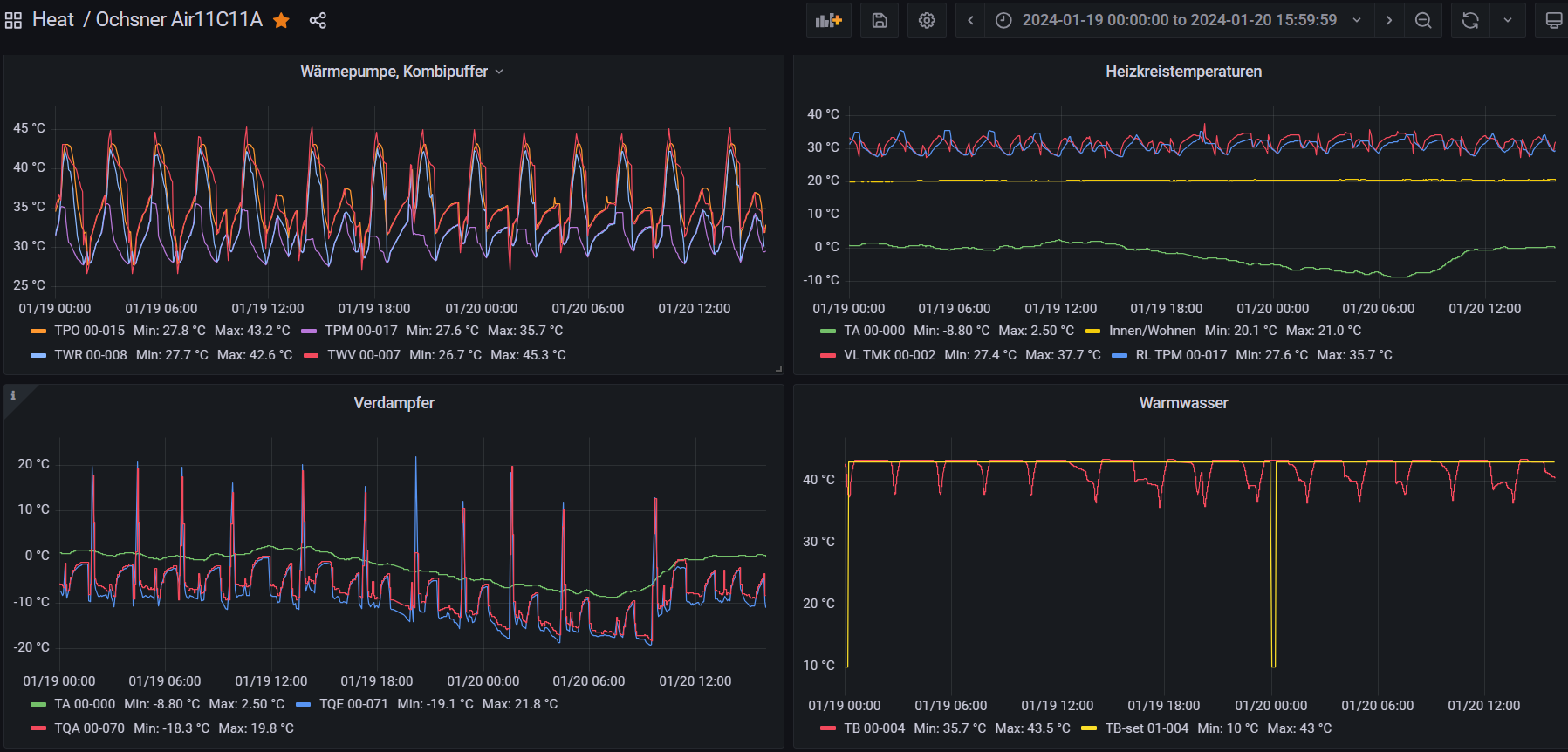
Task: Click the Add panel icon
Action: point(828,20)
